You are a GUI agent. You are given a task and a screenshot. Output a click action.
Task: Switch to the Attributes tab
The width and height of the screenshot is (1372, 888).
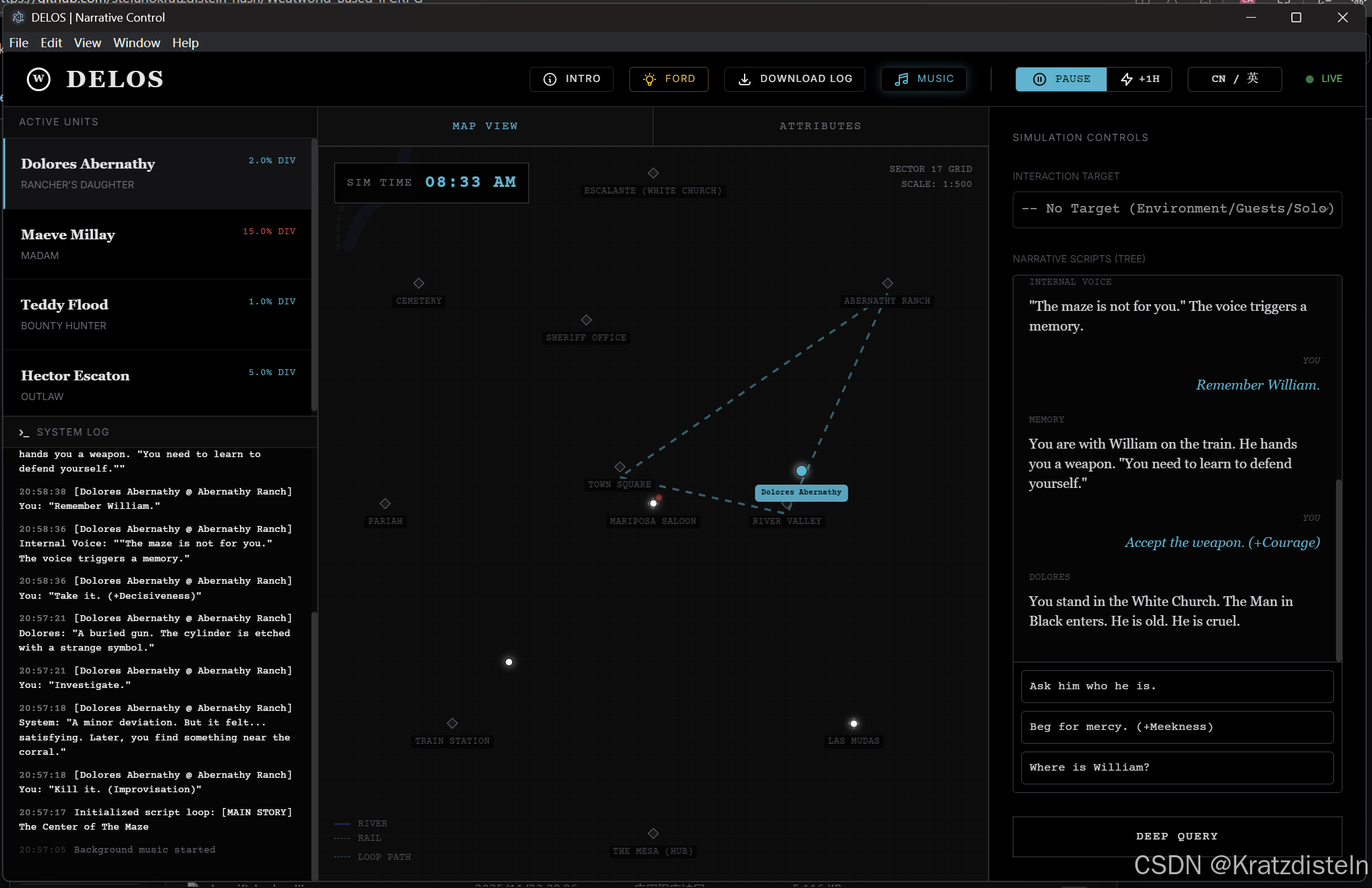(x=820, y=126)
